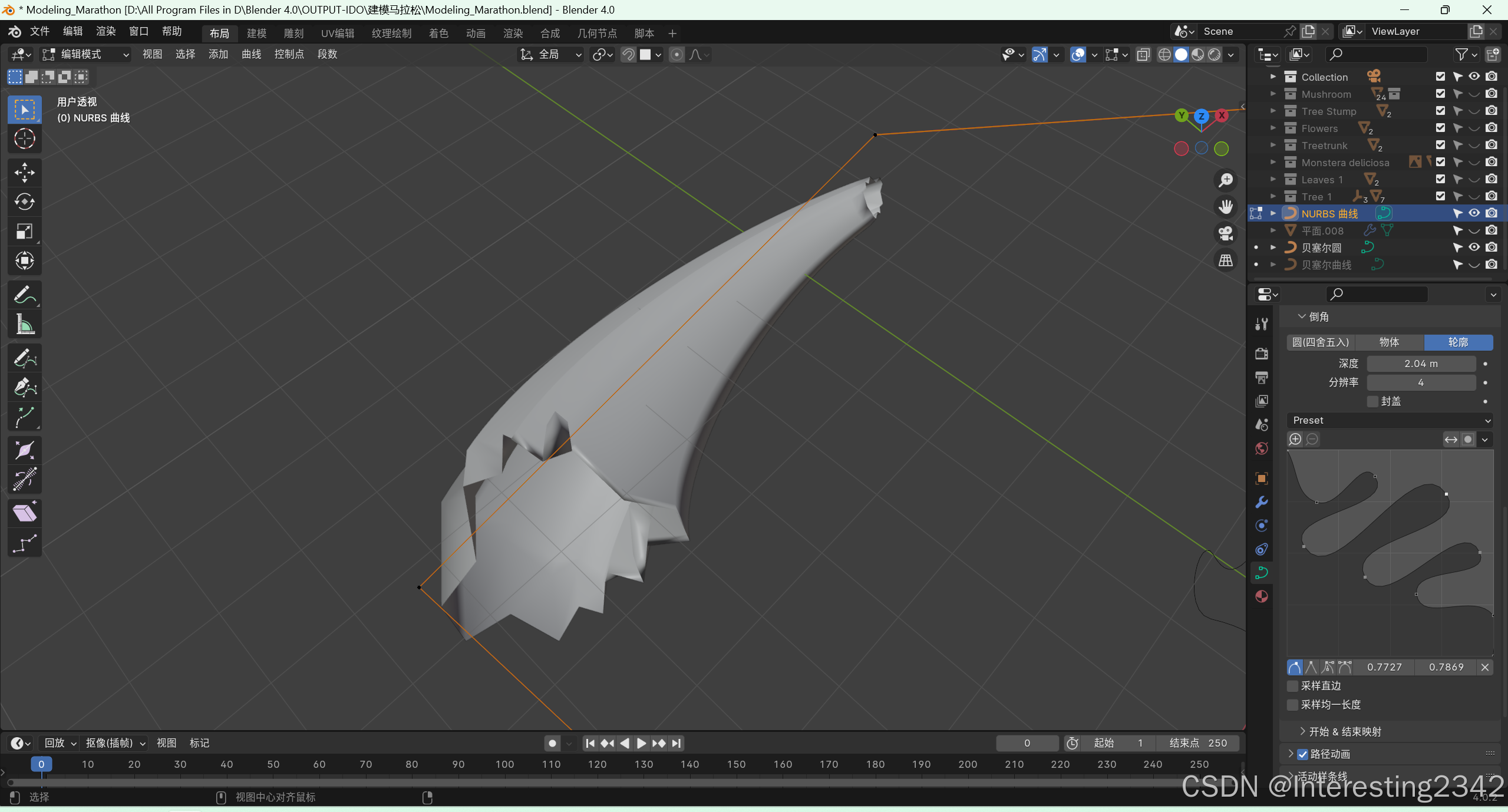Open the 编辑模式 mode dropdown
Image resolution: width=1508 pixels, height=812 pixels.
coord(85,54)
